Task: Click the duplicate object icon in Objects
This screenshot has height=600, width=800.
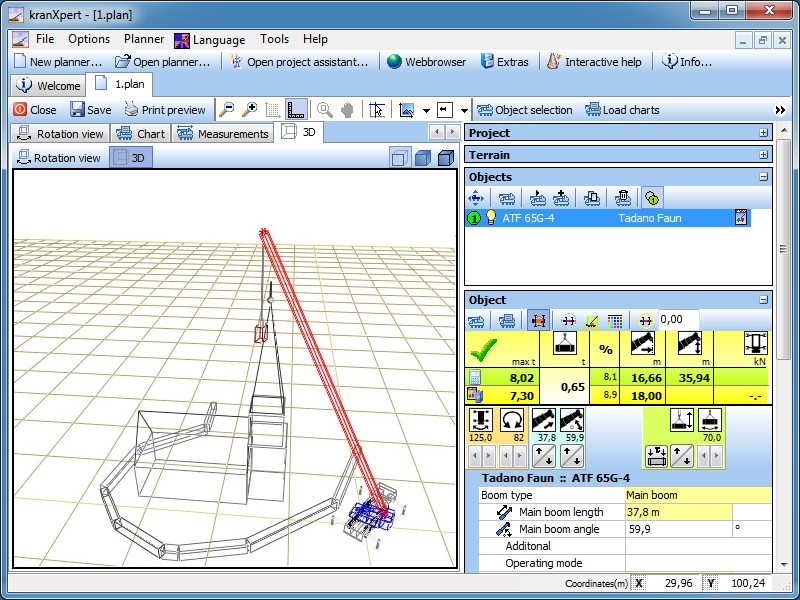Action: 591,199
